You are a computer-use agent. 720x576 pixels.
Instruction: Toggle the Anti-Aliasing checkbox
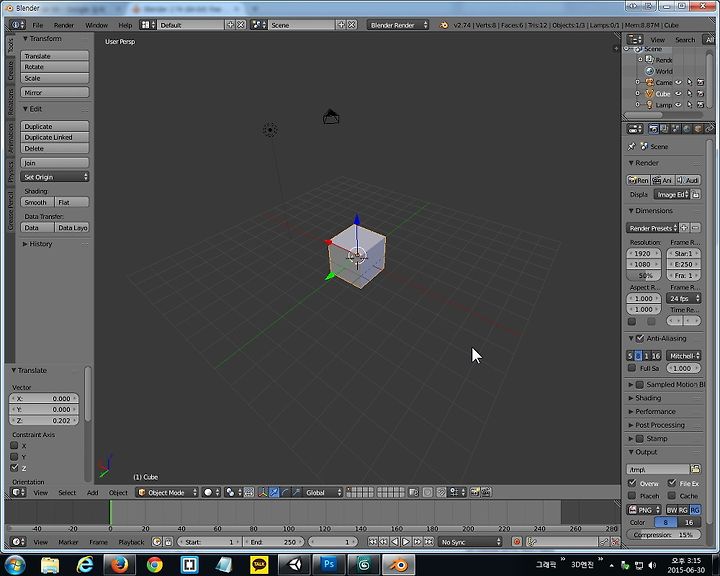[640, 338]
